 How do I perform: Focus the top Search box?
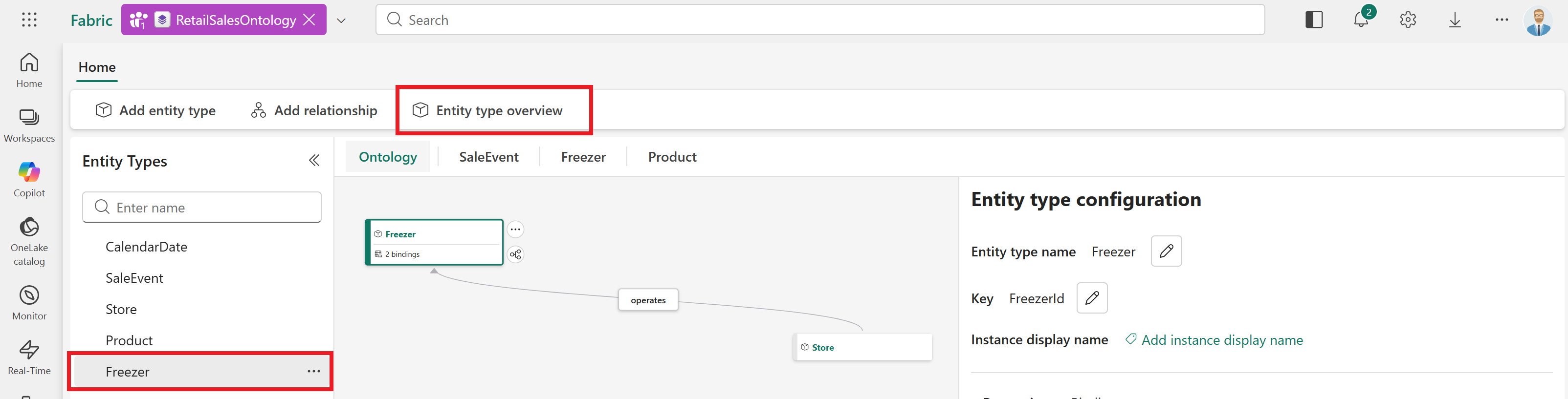819,20
